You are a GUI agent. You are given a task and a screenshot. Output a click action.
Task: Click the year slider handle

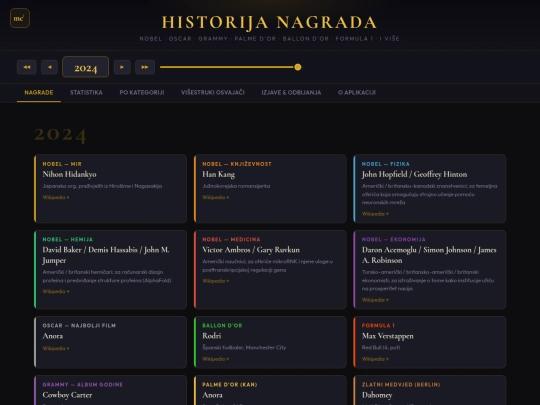pyautogui.click(x=298, y=67)
